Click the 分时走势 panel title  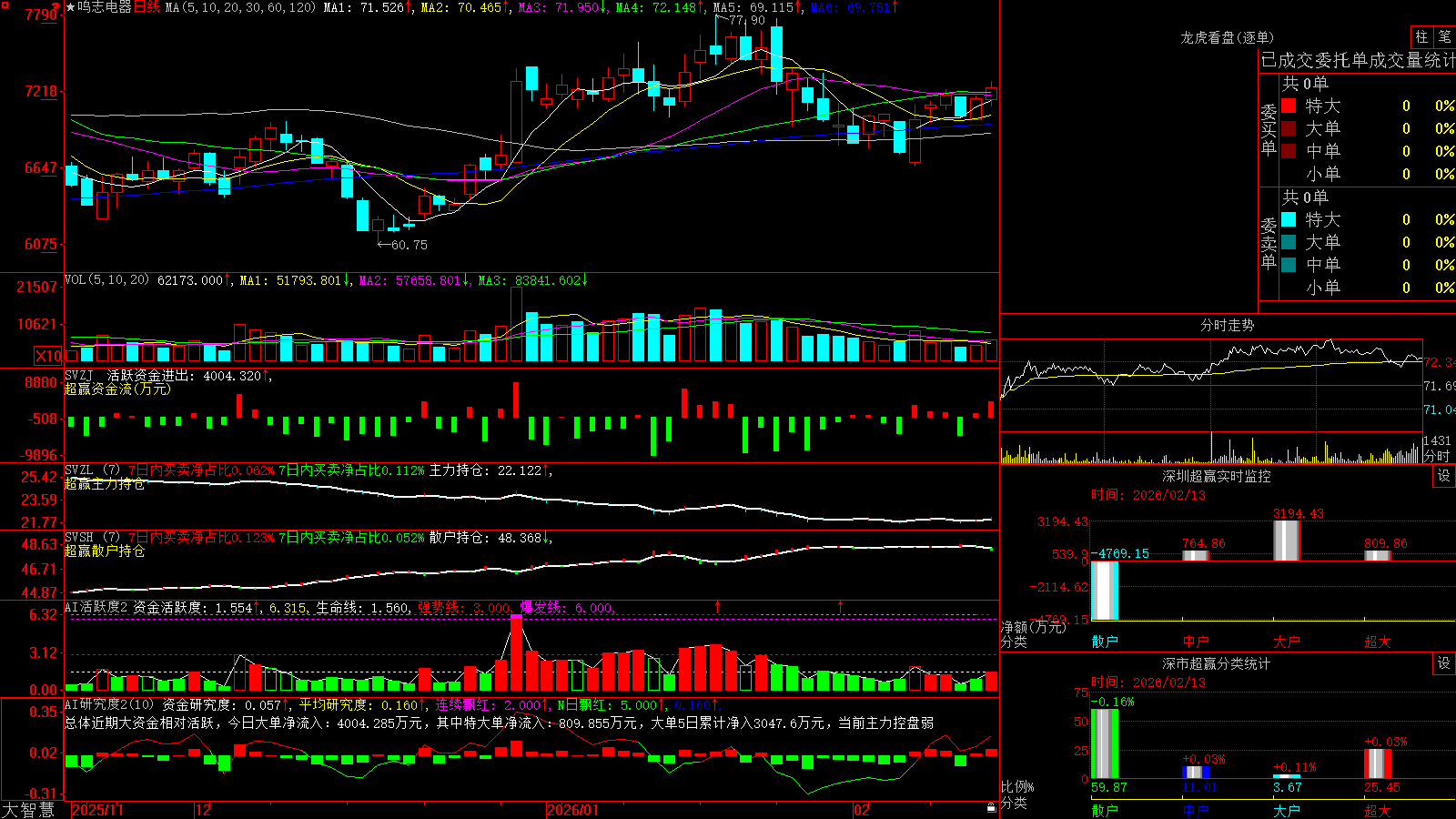click(x=1227, y=325)
